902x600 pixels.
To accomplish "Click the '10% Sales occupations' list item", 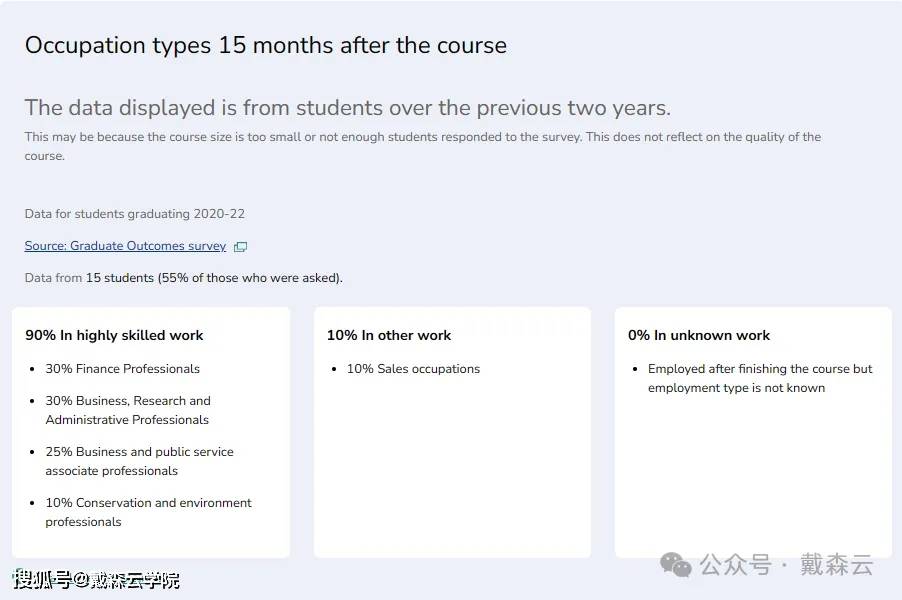I will 413,369.
